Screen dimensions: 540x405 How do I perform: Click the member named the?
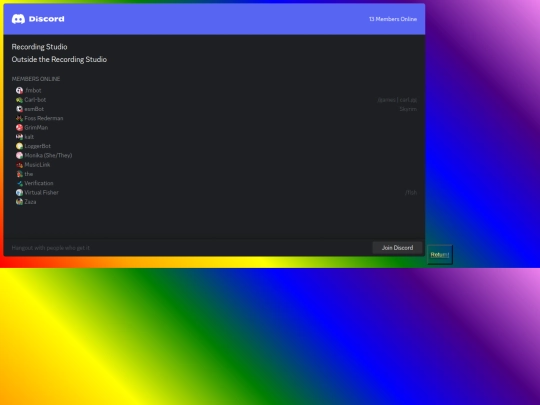pos(29,174)
